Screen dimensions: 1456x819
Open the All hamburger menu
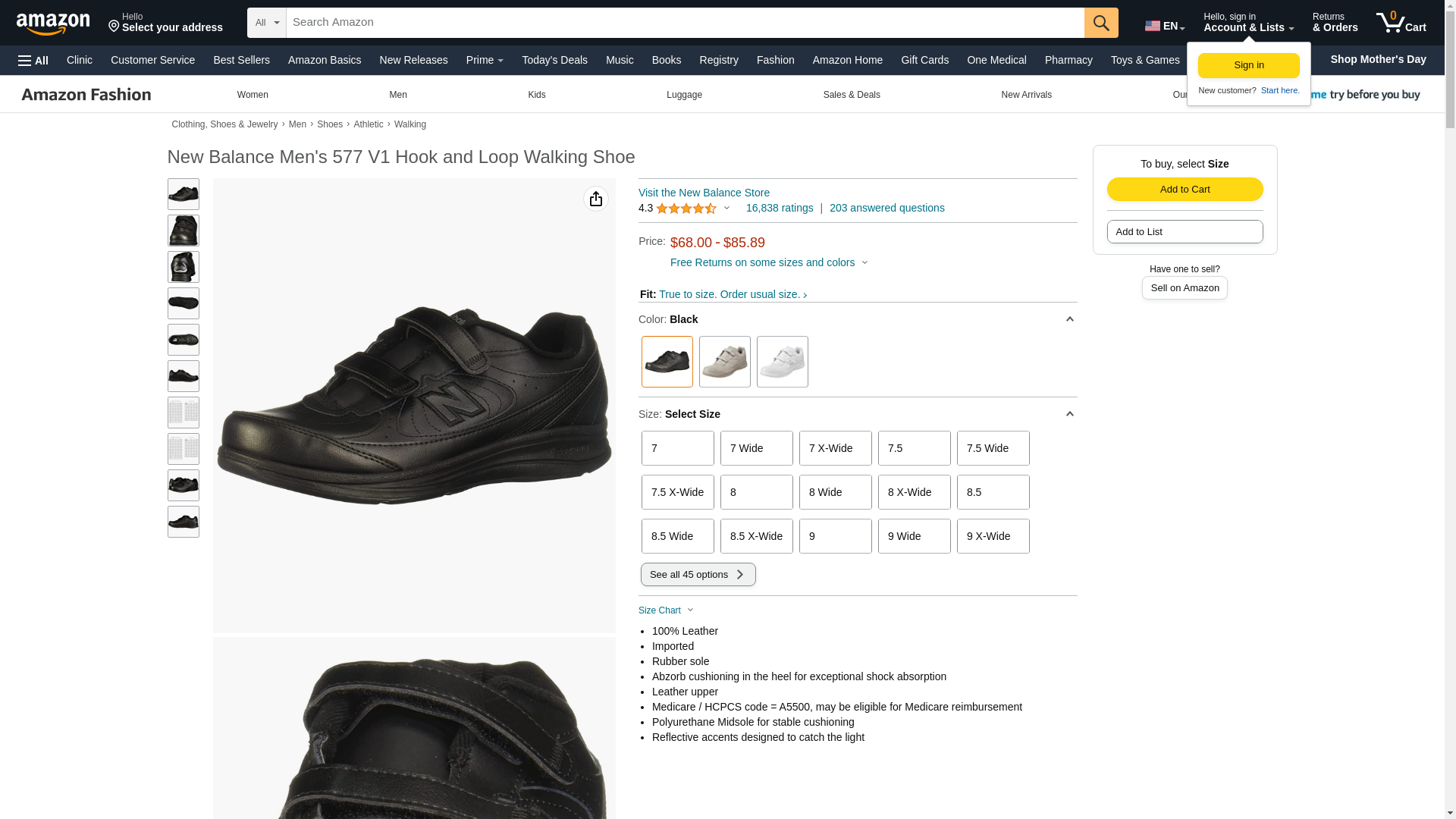tap(33, 61)
